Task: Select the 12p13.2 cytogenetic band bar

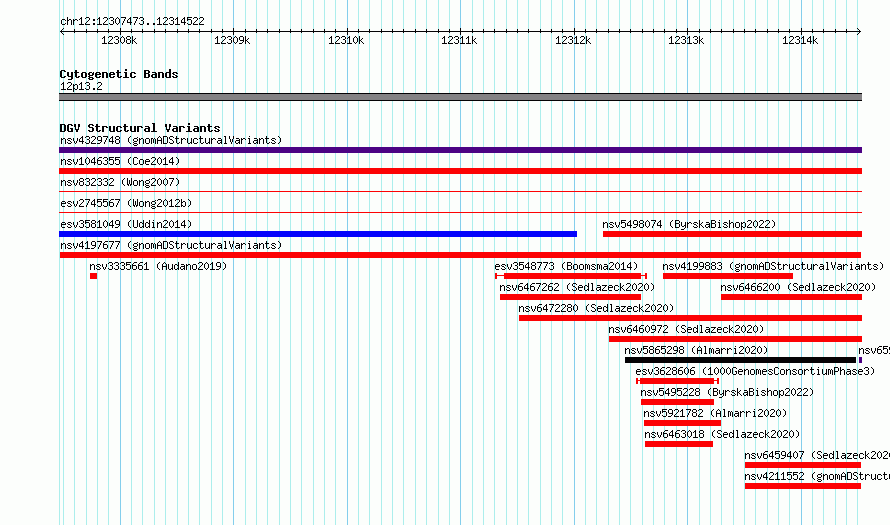Action: [460, 97]
